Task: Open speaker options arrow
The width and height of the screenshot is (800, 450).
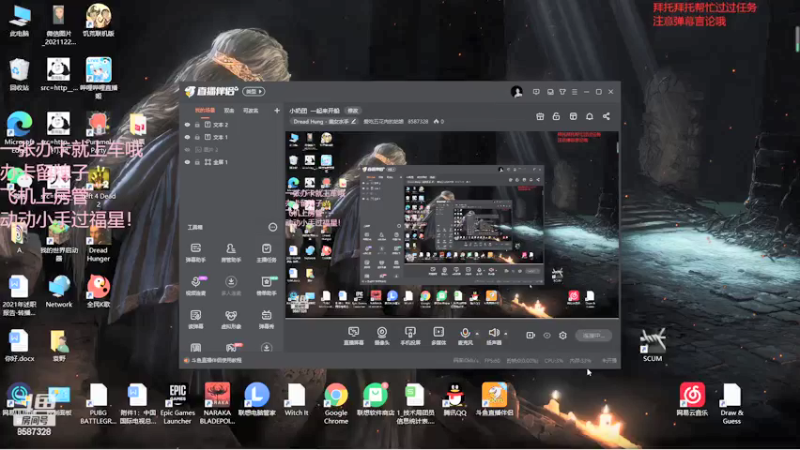Action: pyautogui.click(x=506, y=334)
